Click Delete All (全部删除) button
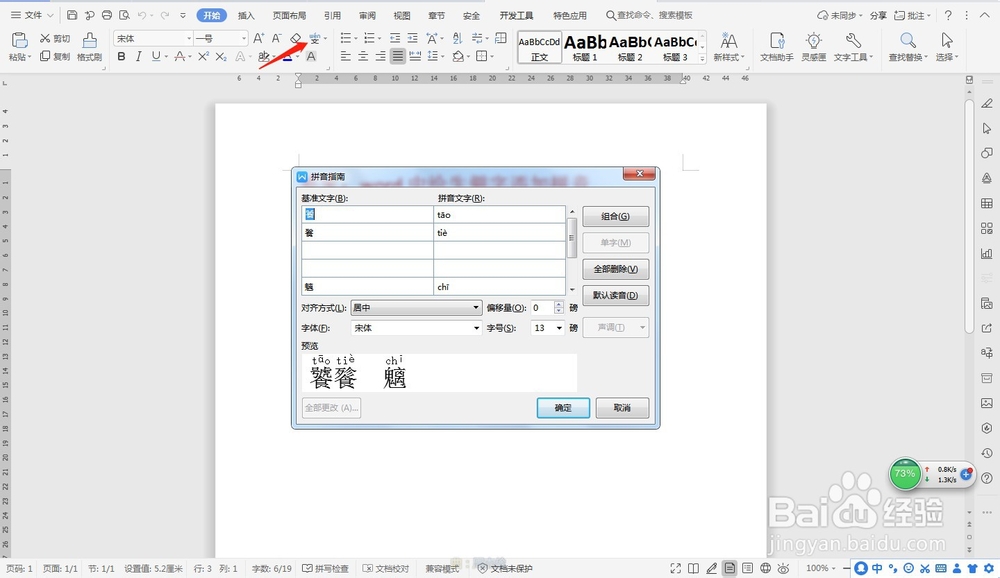Viewport: 1000px width, 578px height. point(615,269)
